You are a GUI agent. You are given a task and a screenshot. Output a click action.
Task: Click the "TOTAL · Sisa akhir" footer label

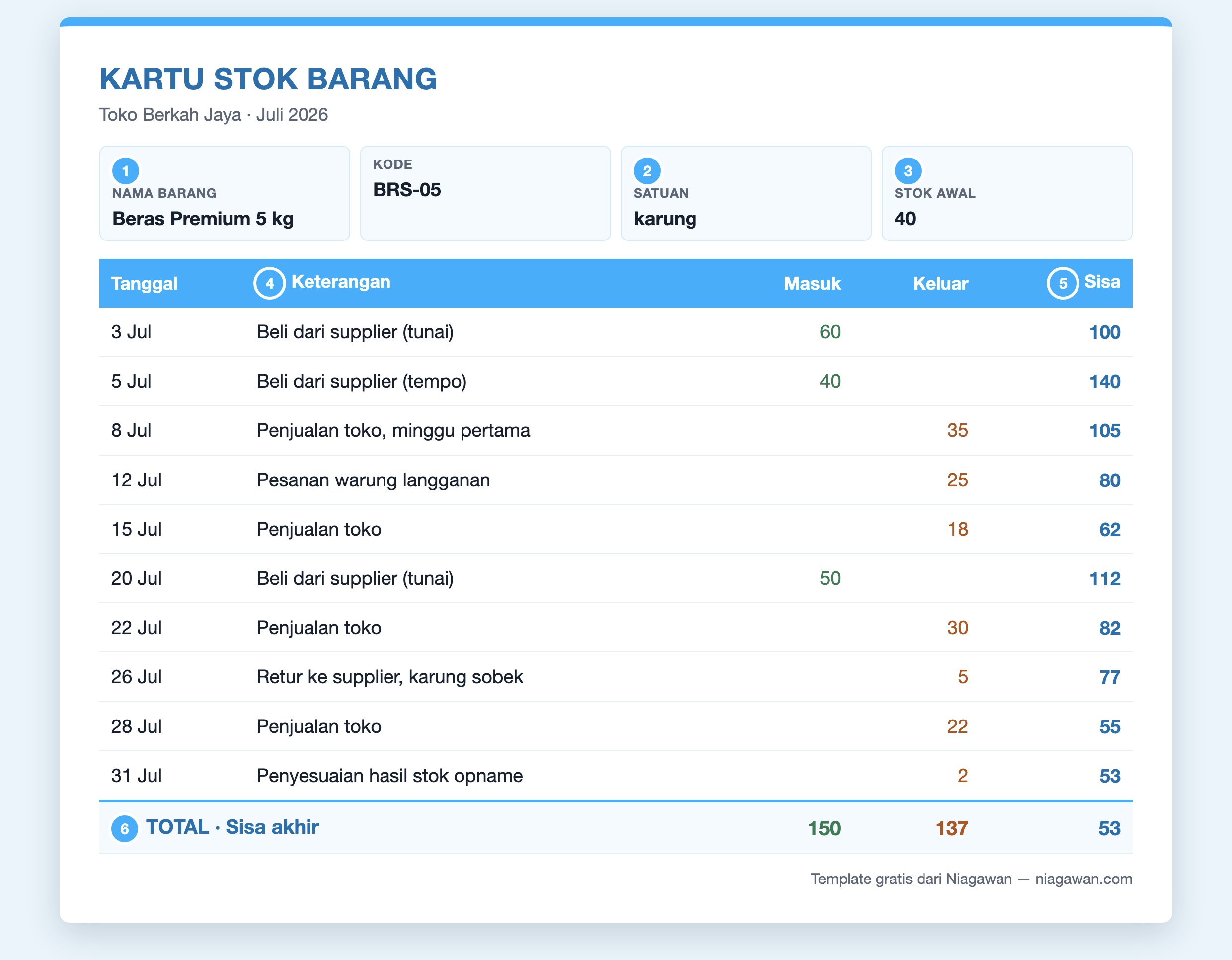(232, 827)
